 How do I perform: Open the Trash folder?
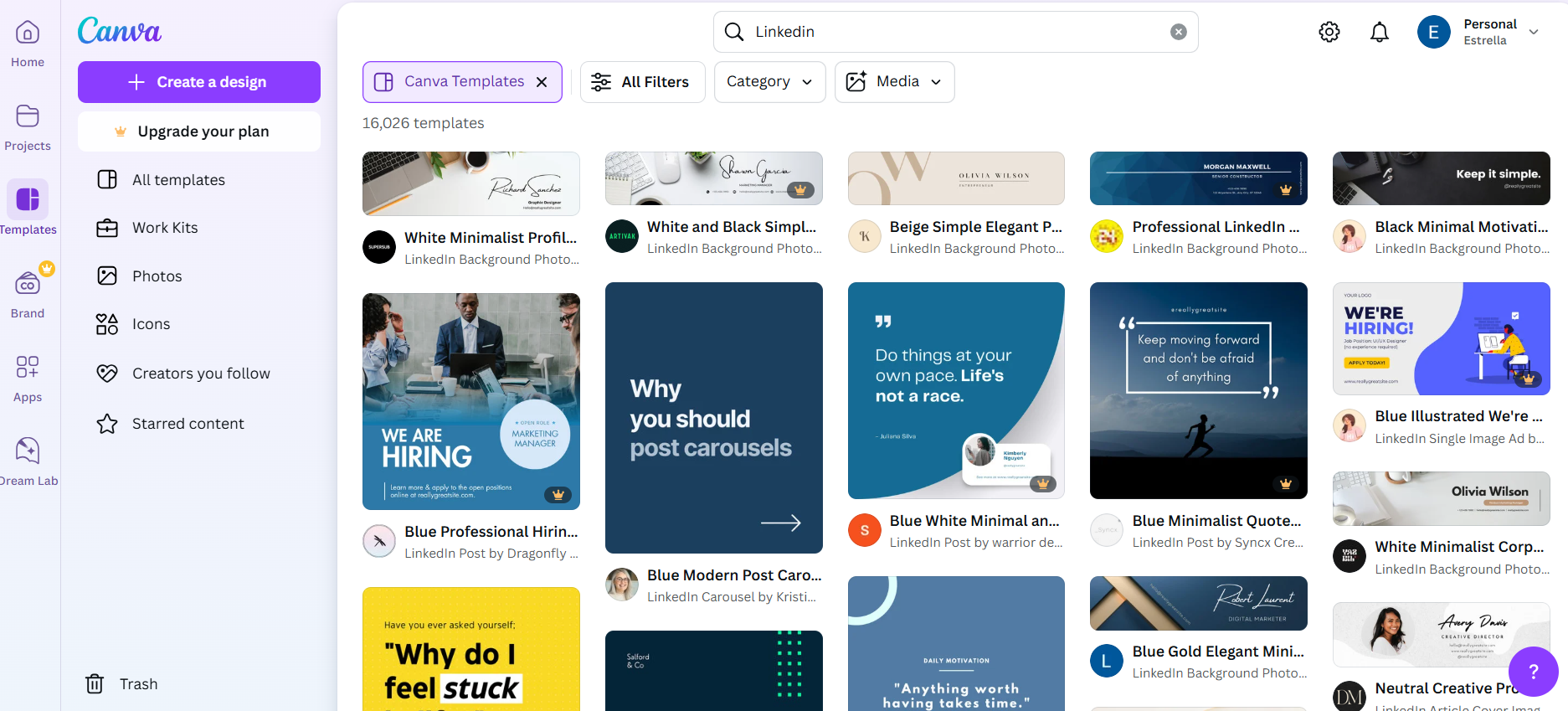121,684
